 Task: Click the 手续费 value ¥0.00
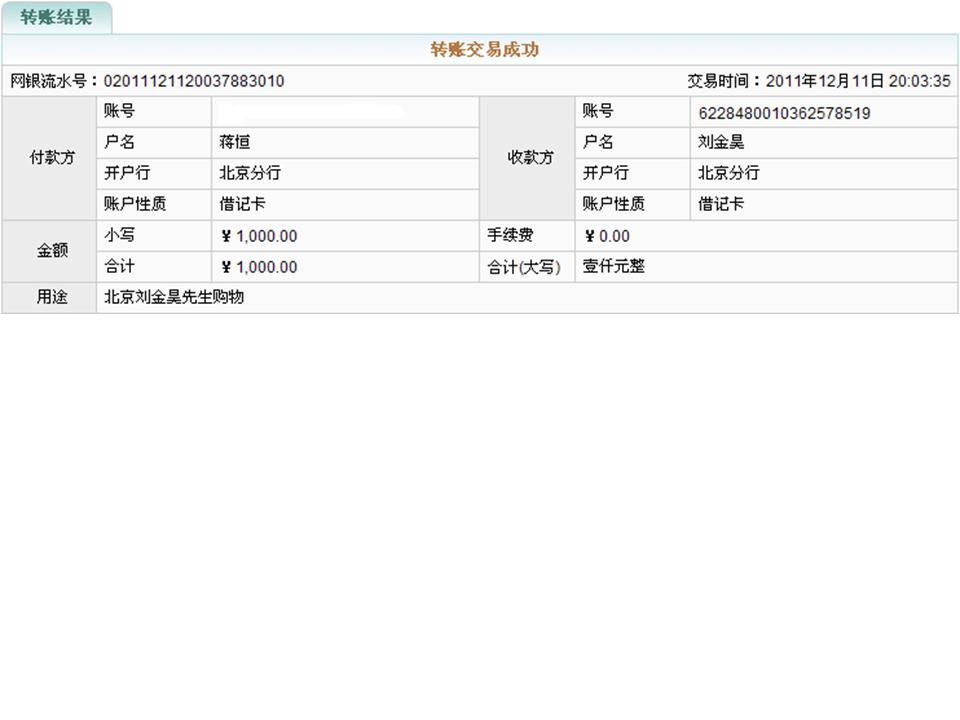click(x=607, y=237)
